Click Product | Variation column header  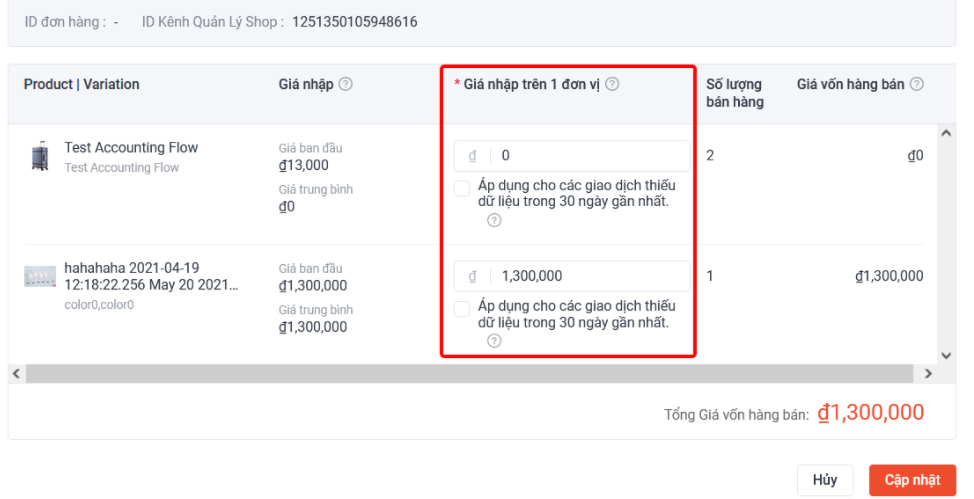pyautogui.click(x=82, y=85)
